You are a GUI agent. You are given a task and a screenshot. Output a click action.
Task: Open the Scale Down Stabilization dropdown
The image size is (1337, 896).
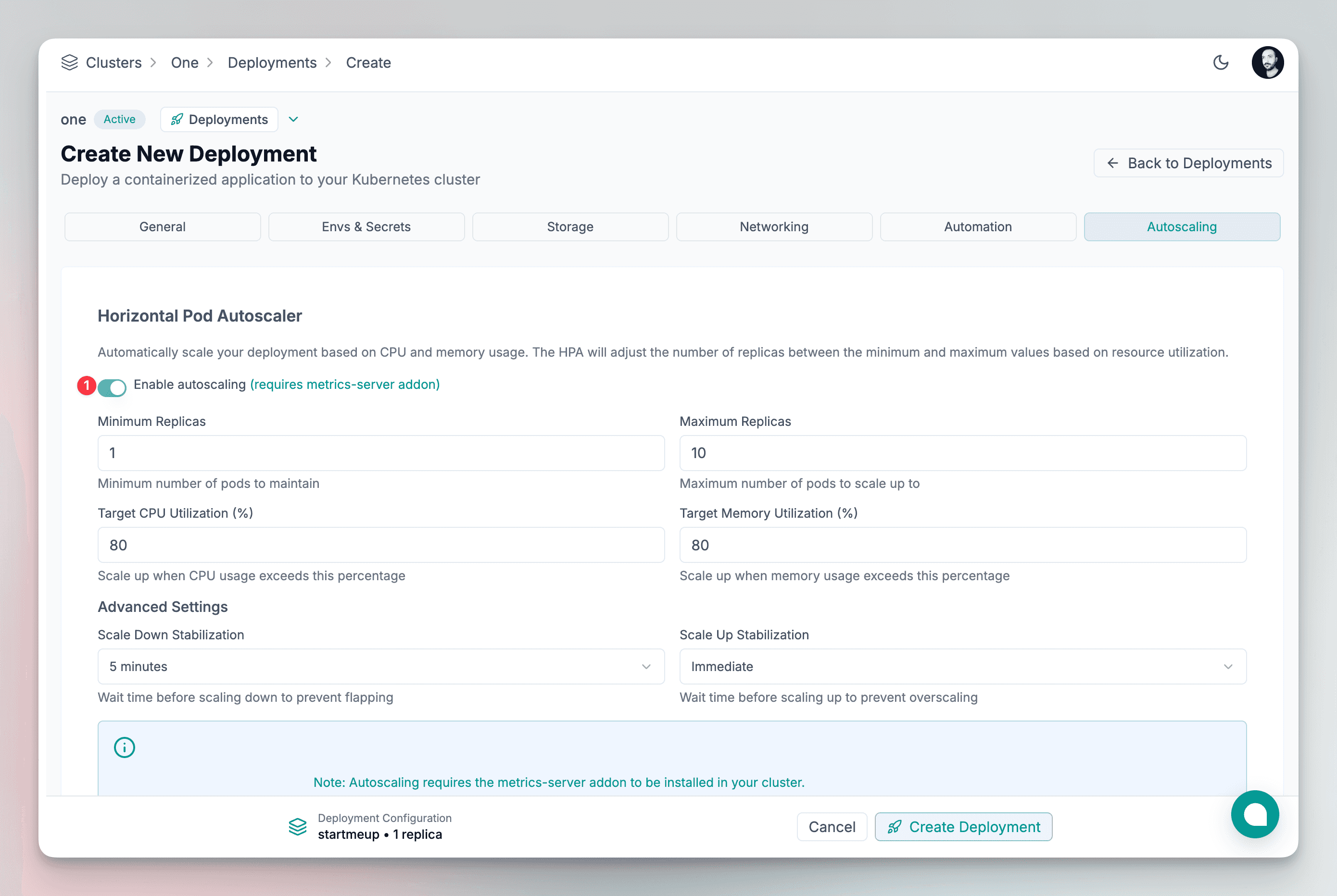pyautogui.click(x=381, y=666)
